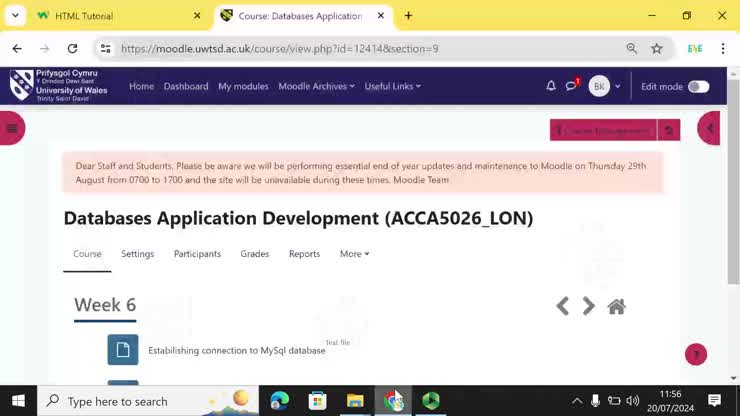The width and height of the screenshot is (740, 416).
Task: Open the More course menu
Action: [x=354, y=254]
